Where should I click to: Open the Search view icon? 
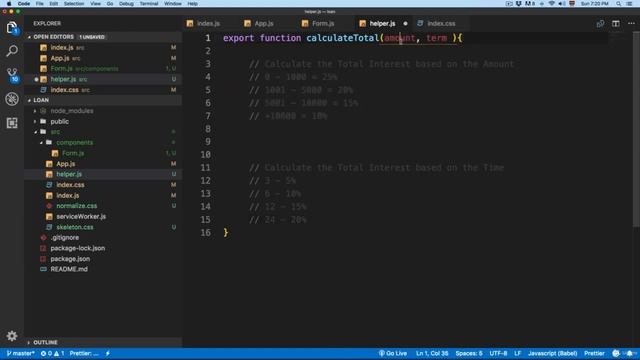(x=12, y=51)
